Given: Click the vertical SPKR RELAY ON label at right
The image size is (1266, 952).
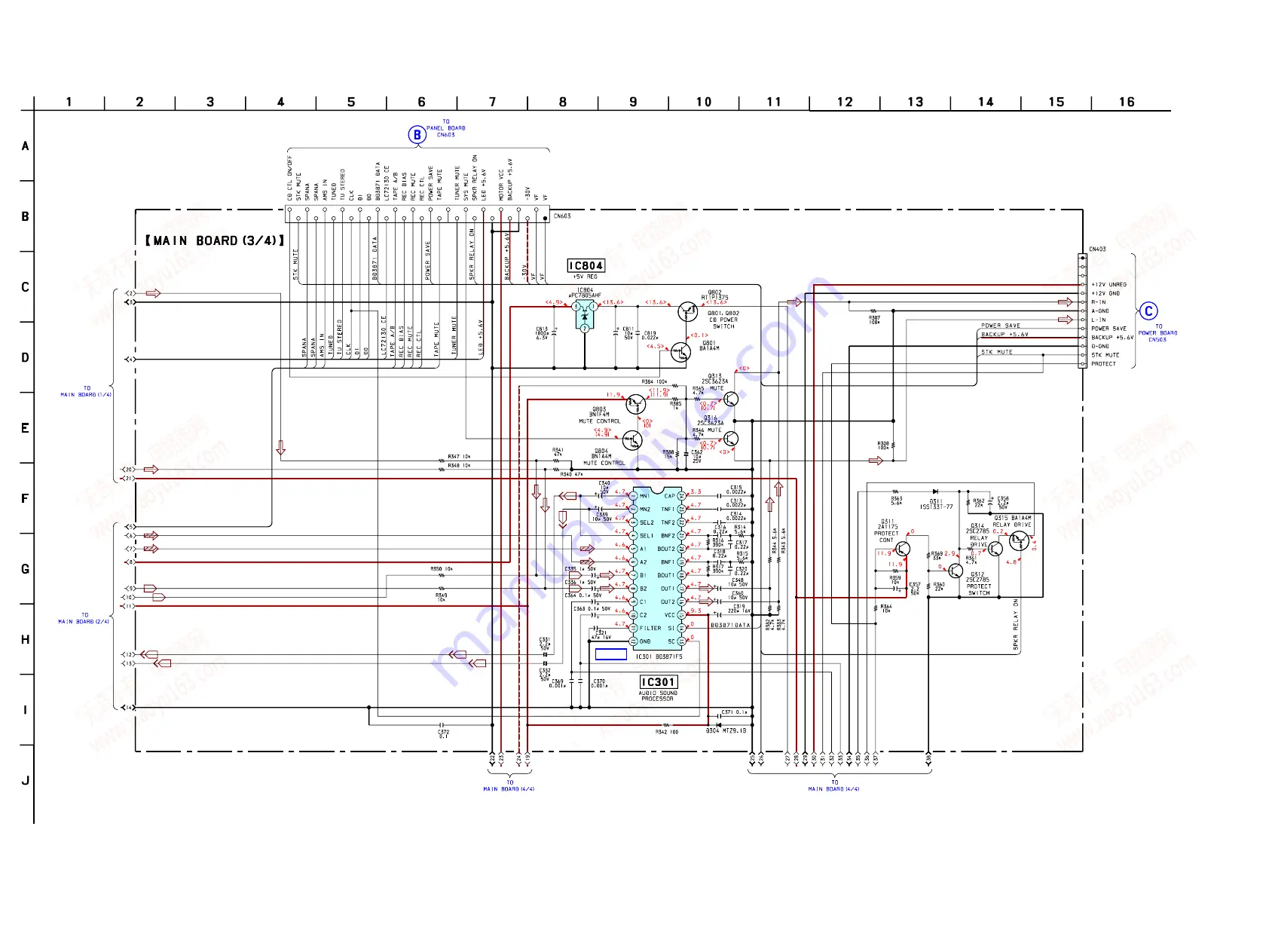Looking at the screenshot, I should [x=1015, y=625].
